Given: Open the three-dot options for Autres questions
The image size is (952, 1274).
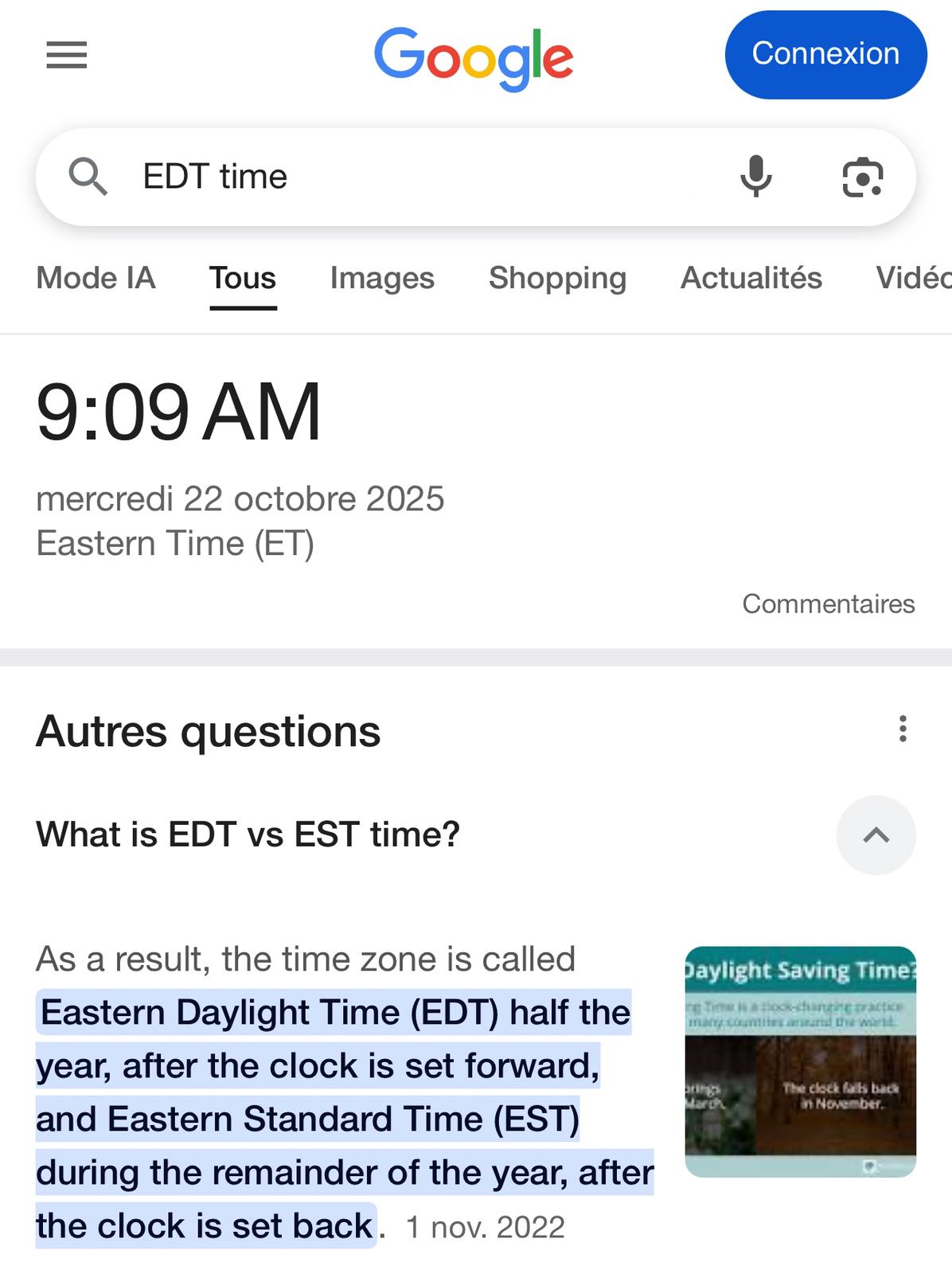Looking at the screenshot, I should click(x=902, y=729).
